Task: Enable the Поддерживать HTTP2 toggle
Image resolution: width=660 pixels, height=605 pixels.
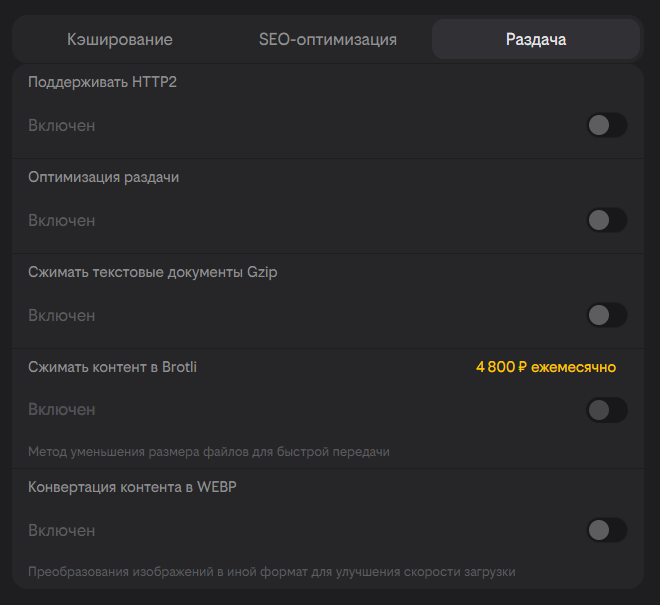Action: pyautogui.click(x=606, y=125)
